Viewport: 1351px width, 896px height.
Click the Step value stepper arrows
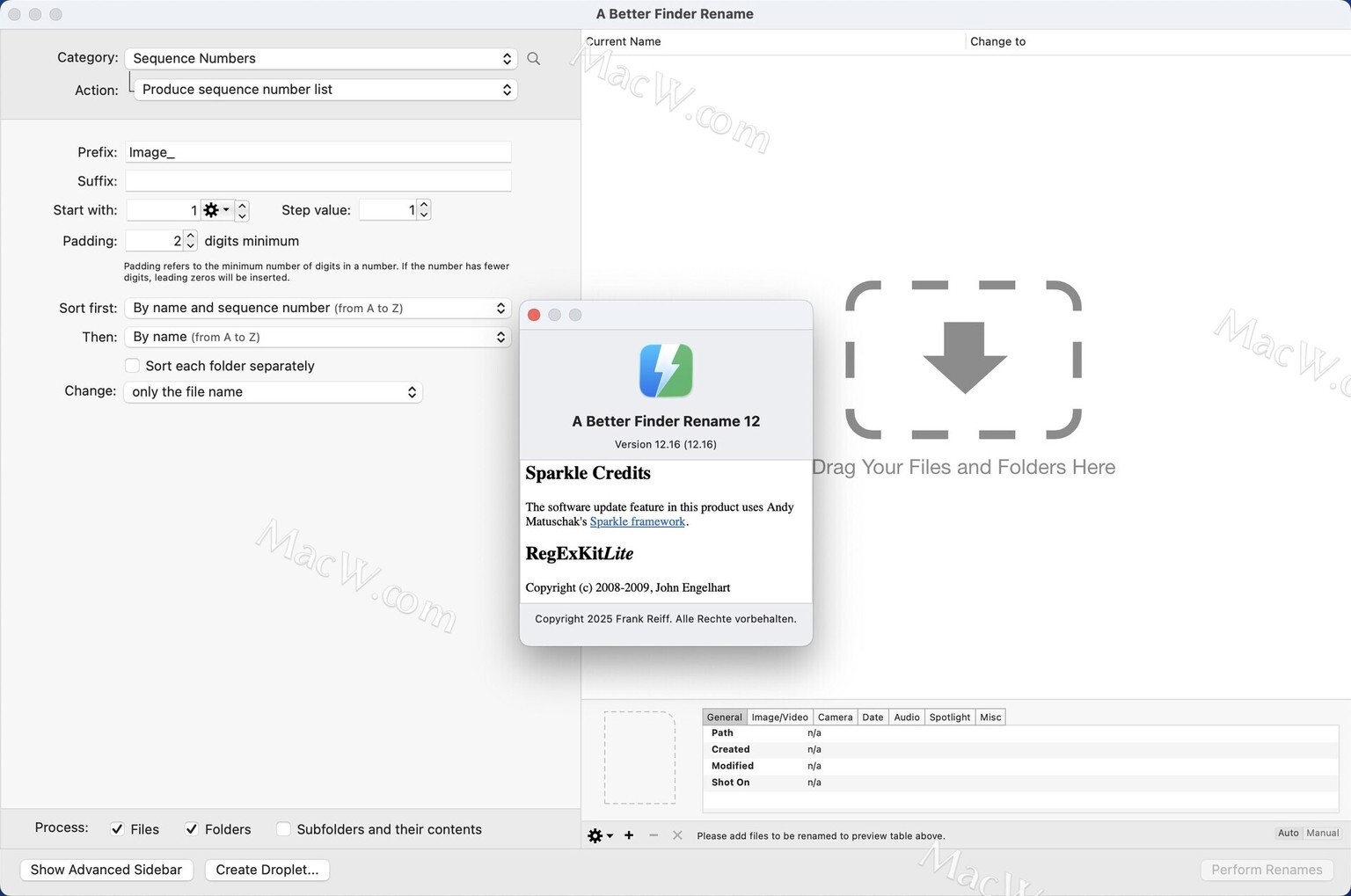coord(424,209)
